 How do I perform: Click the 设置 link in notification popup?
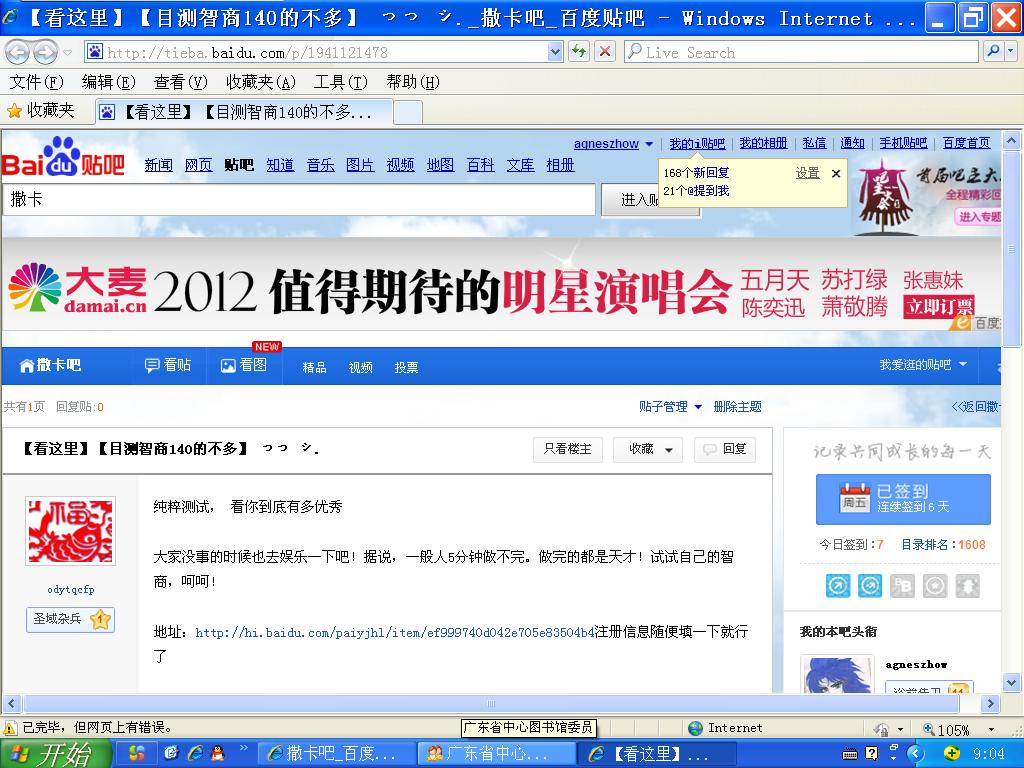[x=807, y=173]
